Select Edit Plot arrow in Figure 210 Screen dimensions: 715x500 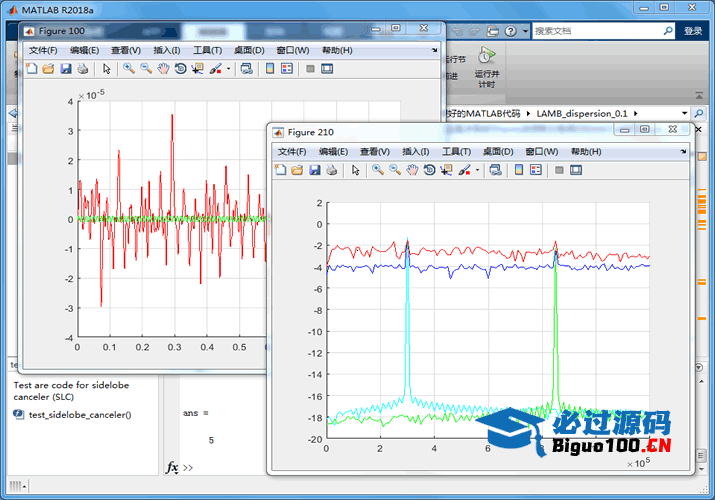coord(356,170)
